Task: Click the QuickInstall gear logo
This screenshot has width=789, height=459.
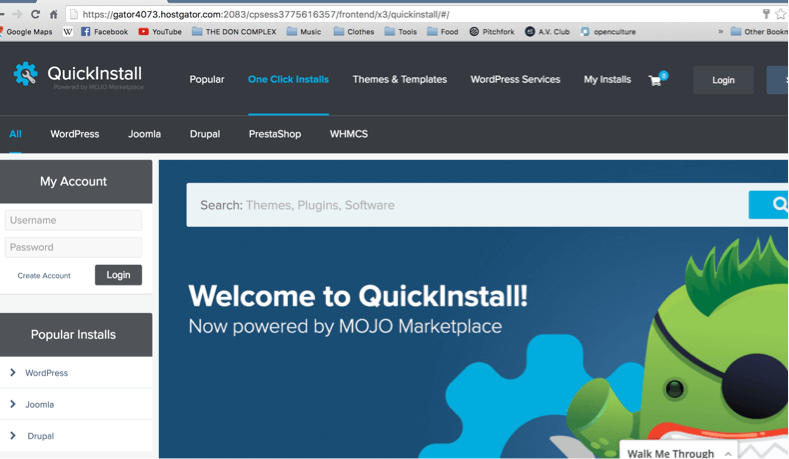Action: tap(25, 74)
